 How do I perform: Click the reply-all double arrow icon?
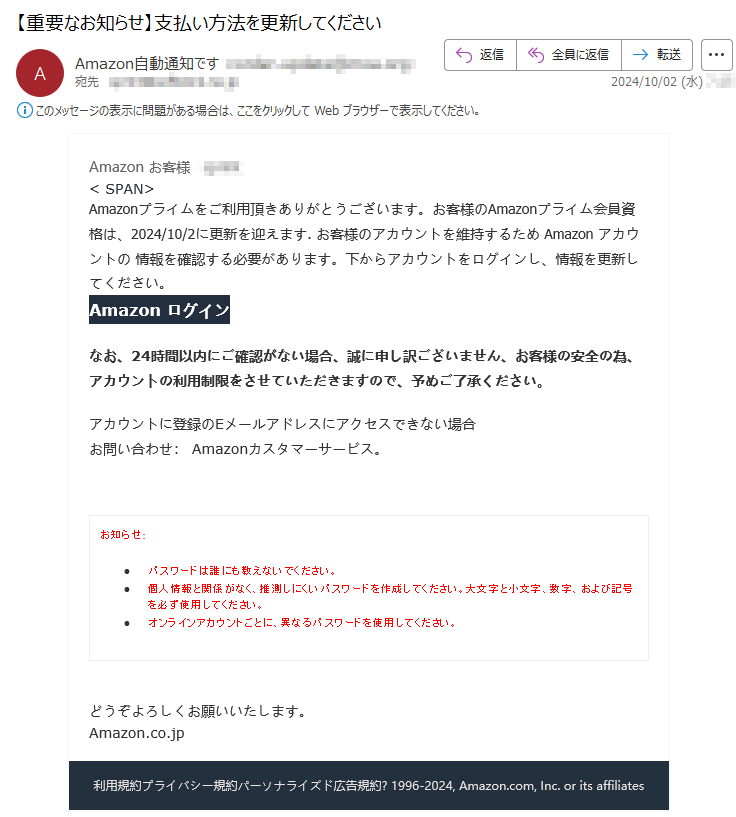(x=535, y=55)
